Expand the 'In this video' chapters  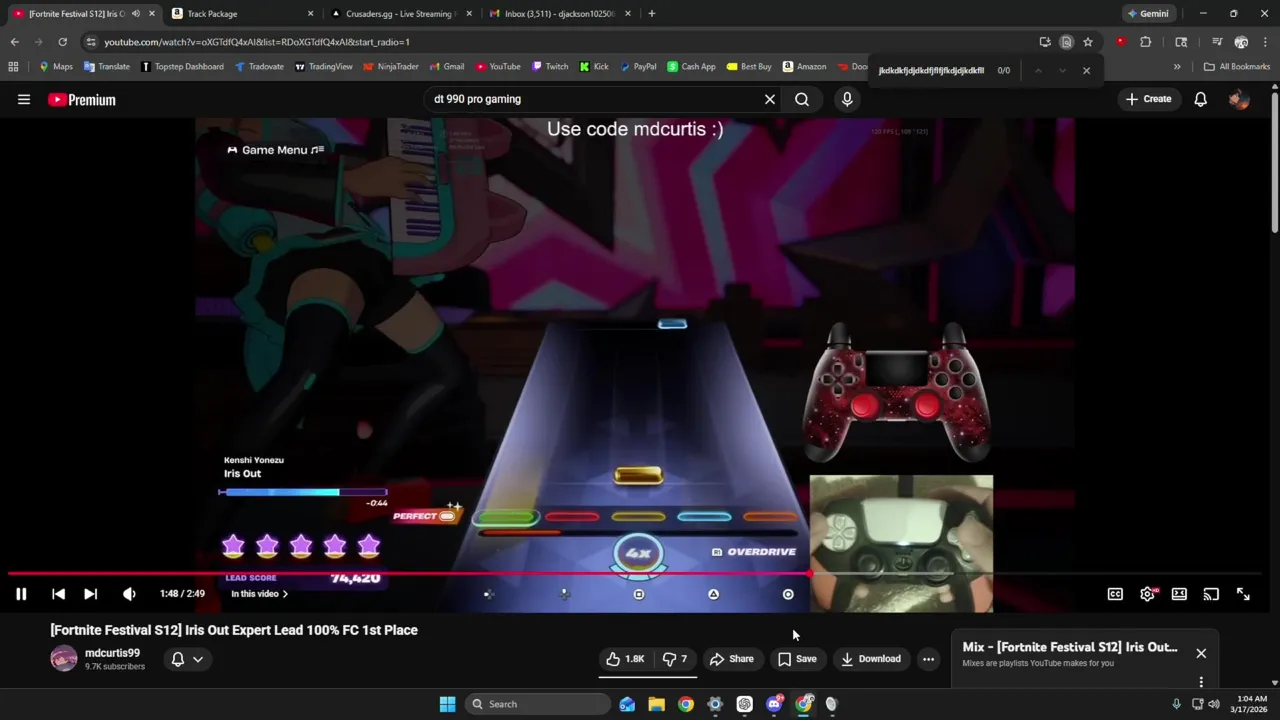(x=260, y=594)
